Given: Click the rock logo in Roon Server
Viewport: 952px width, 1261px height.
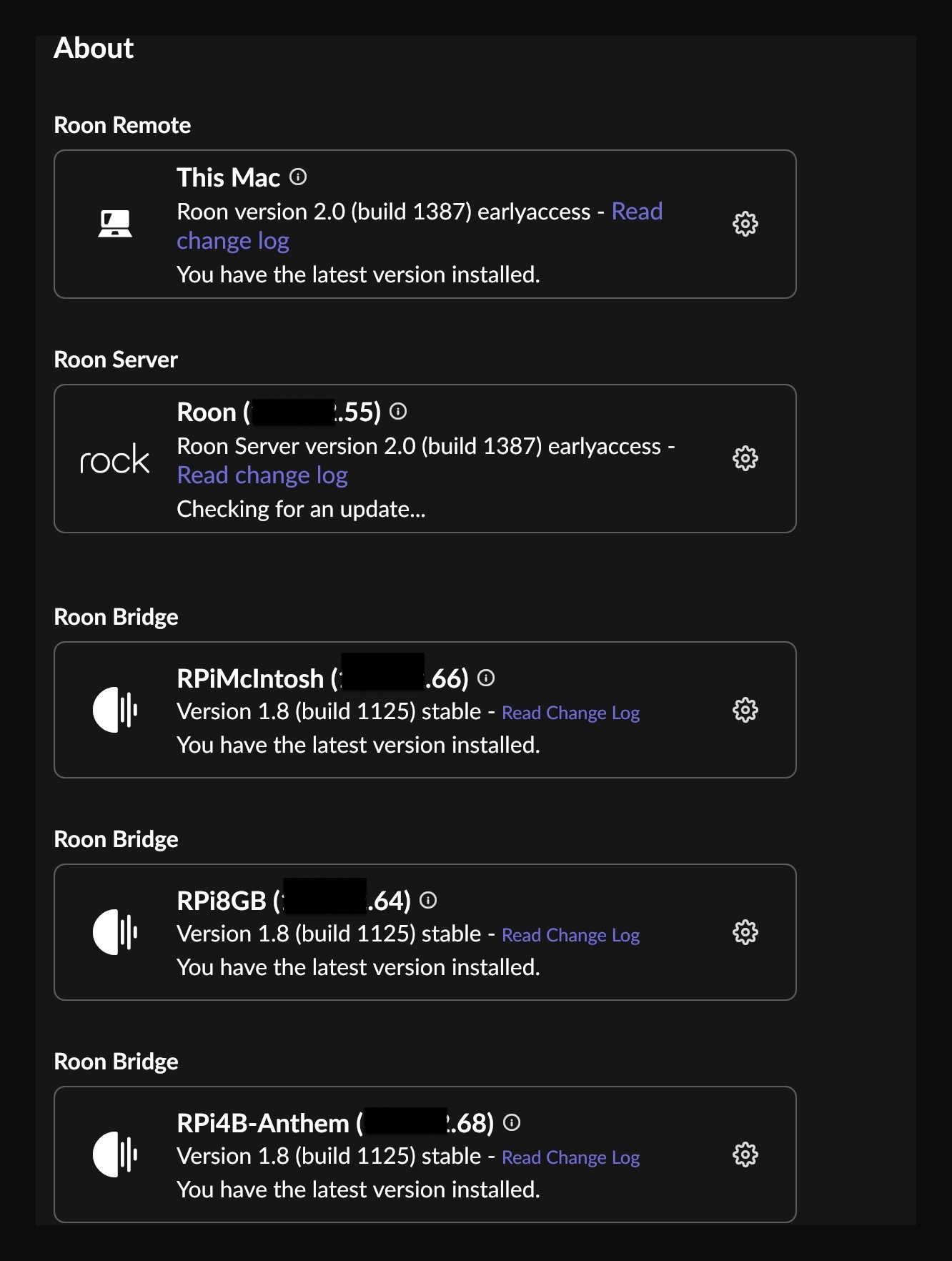Looking at the screenshot, I should tap(114, 459).
